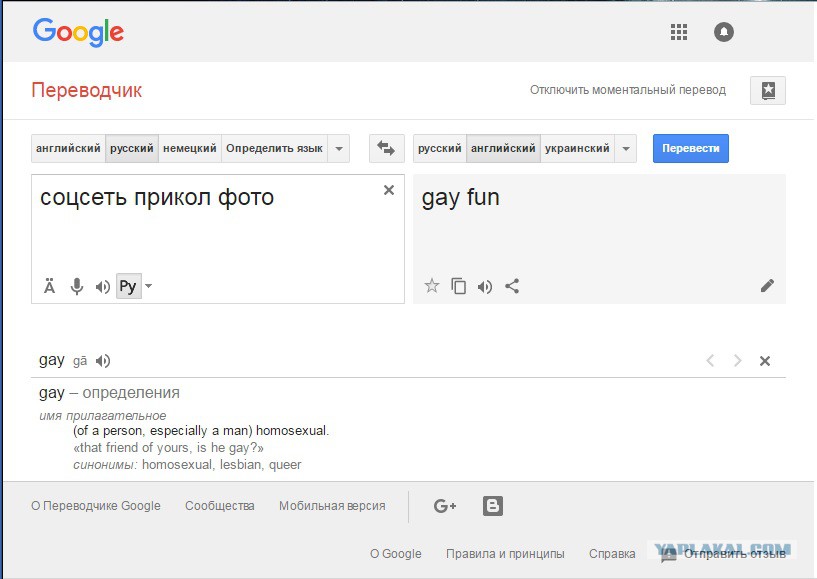The height and width of the screenshot is (579, 817).
Task: Open the Переводчик title link
Action: coord(86,90)
